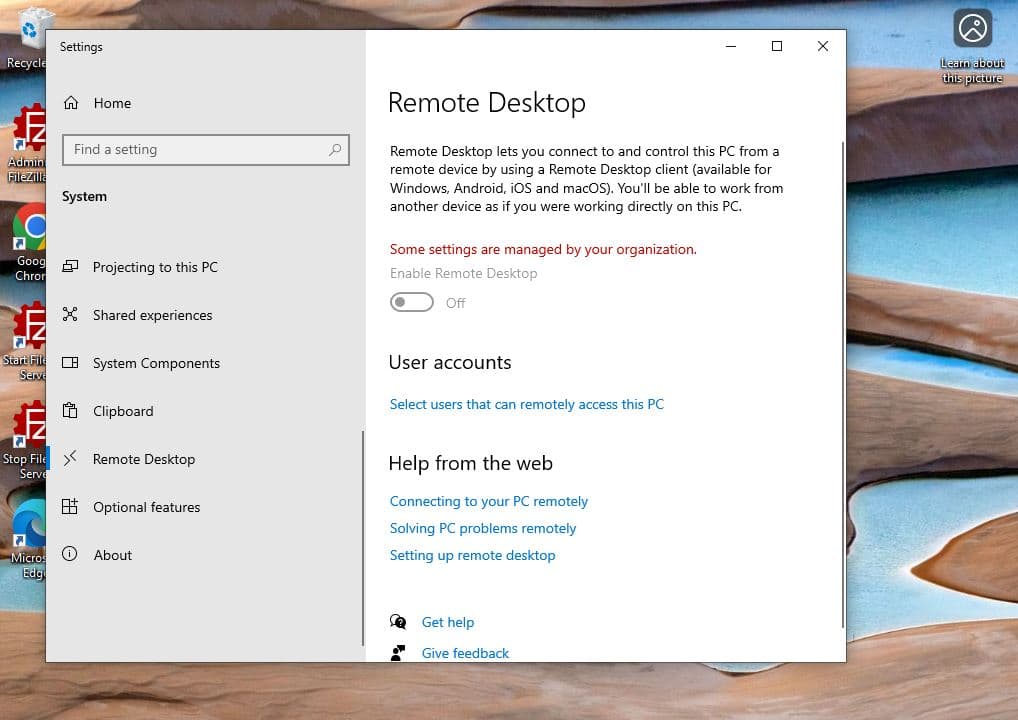
Task: Open the Shared experiences icon
Action: 70,315
